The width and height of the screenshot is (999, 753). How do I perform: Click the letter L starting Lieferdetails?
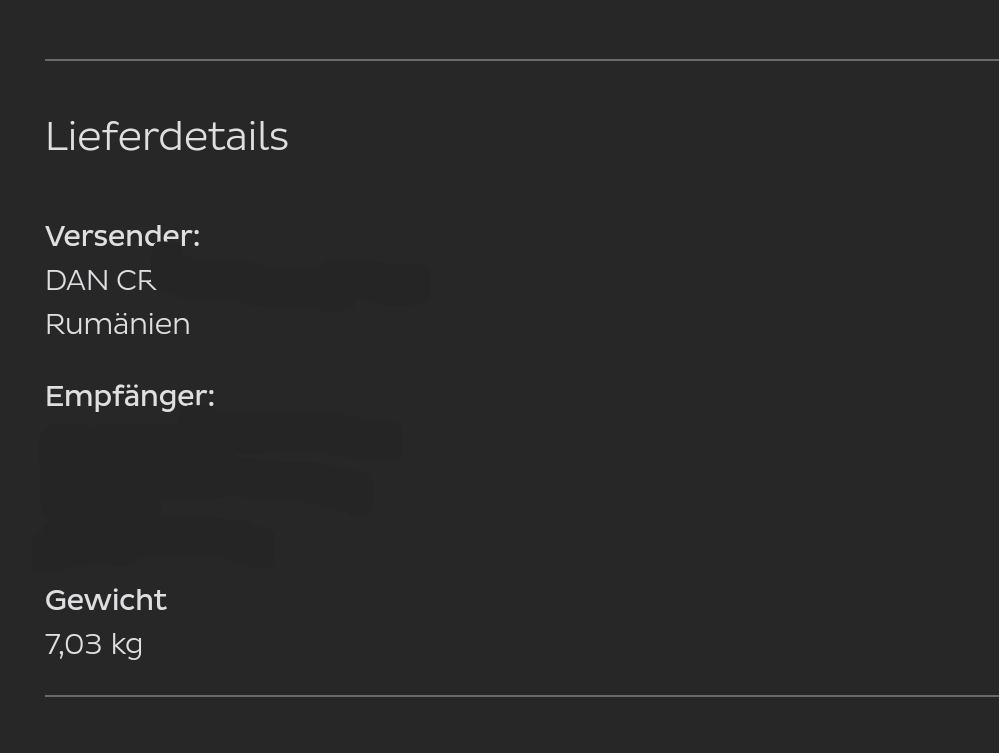[56, 136]
